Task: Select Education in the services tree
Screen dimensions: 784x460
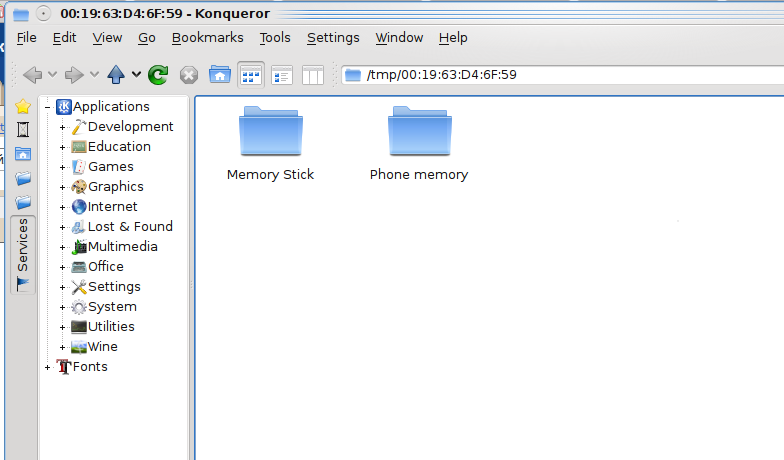Action: 111,146
